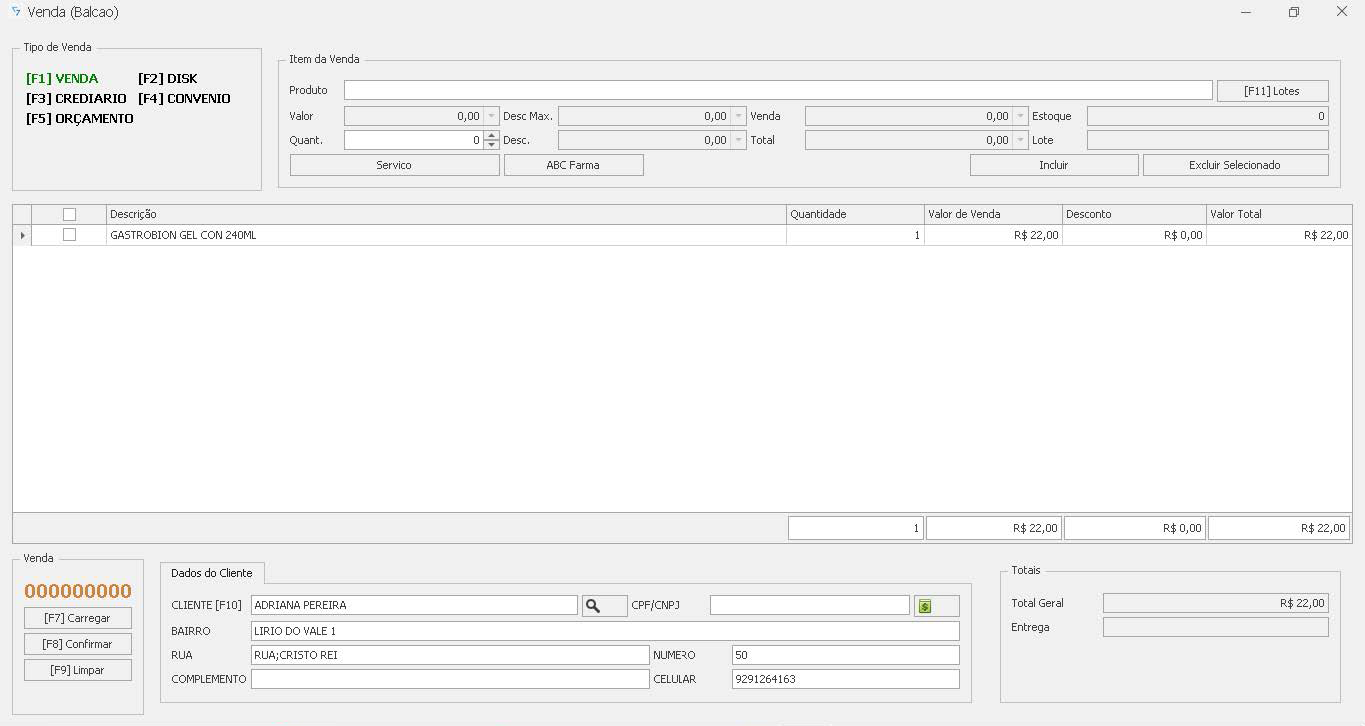Open the Valor field dropdown arrow

[491, 116]
